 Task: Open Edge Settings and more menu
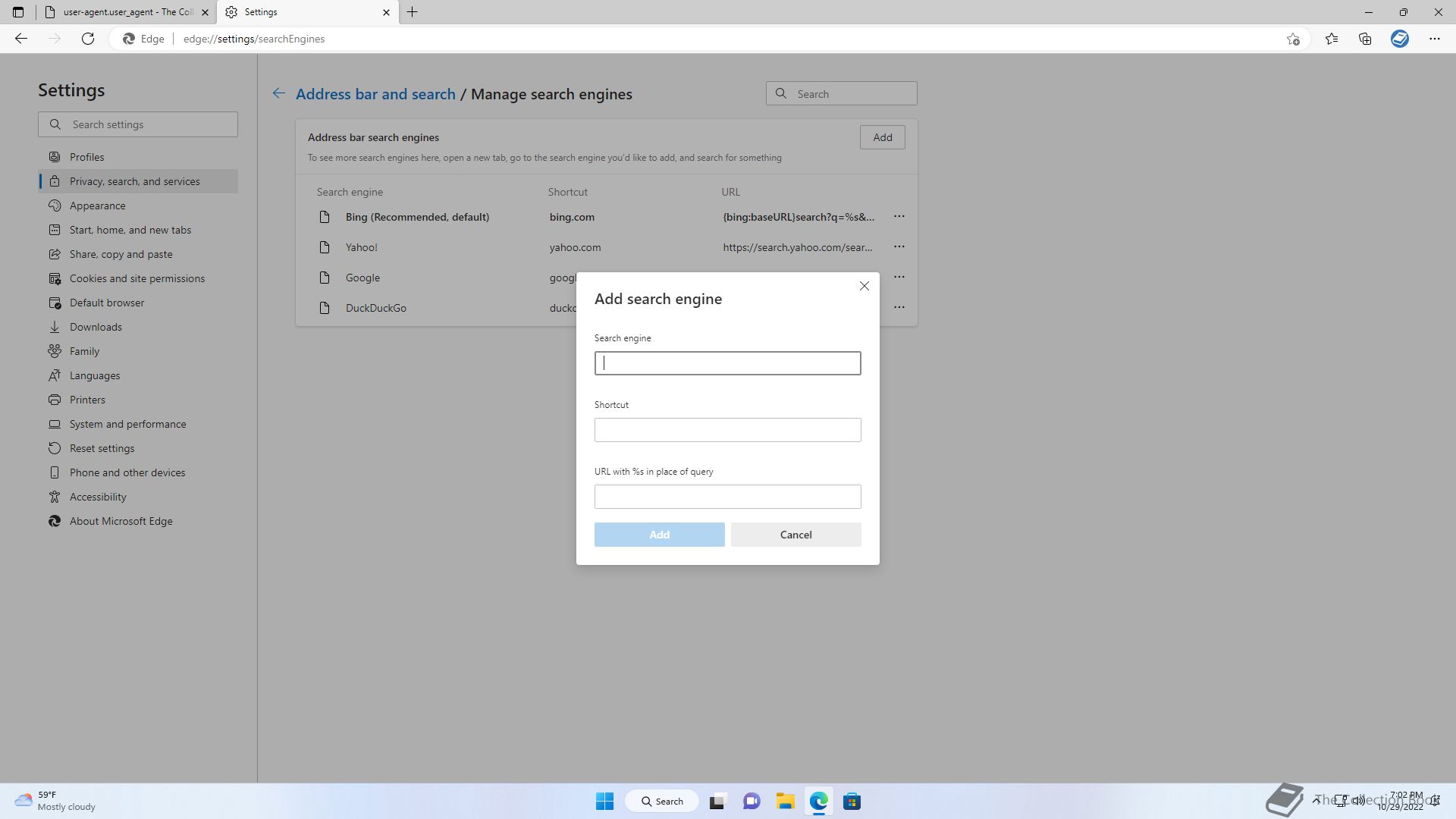[x=1435, y=39]
